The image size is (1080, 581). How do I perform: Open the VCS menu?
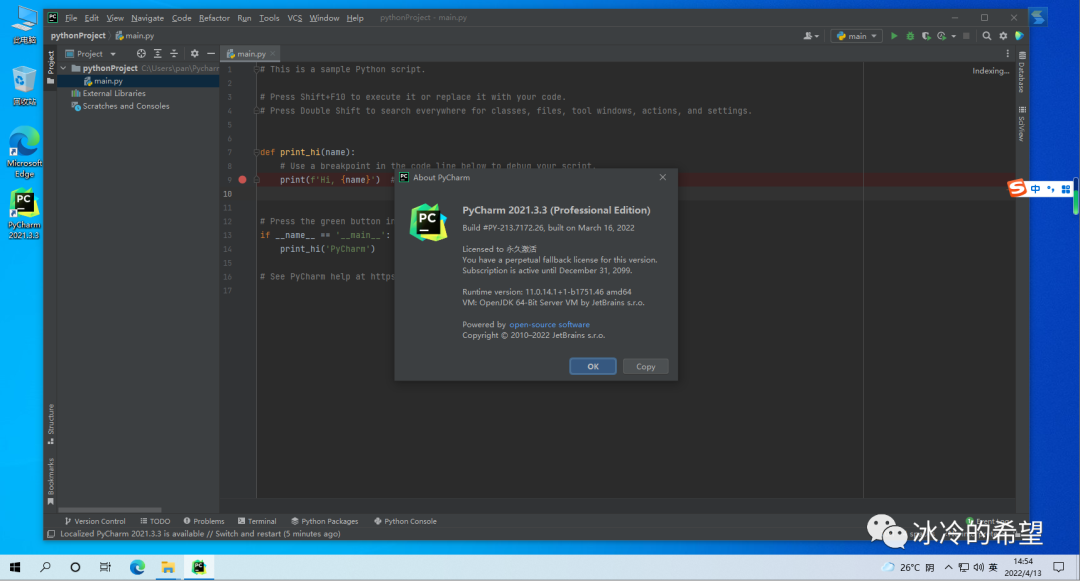[x=295, y=18]
